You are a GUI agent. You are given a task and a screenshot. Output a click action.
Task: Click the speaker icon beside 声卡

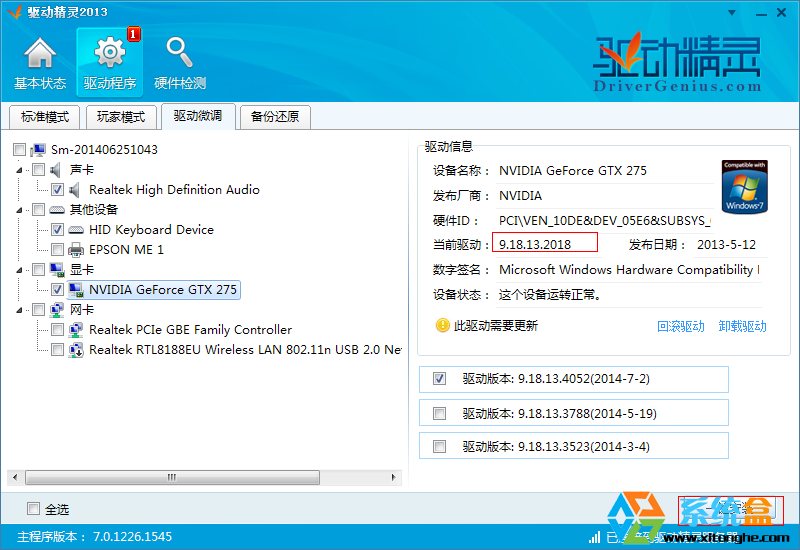(56, 169)
